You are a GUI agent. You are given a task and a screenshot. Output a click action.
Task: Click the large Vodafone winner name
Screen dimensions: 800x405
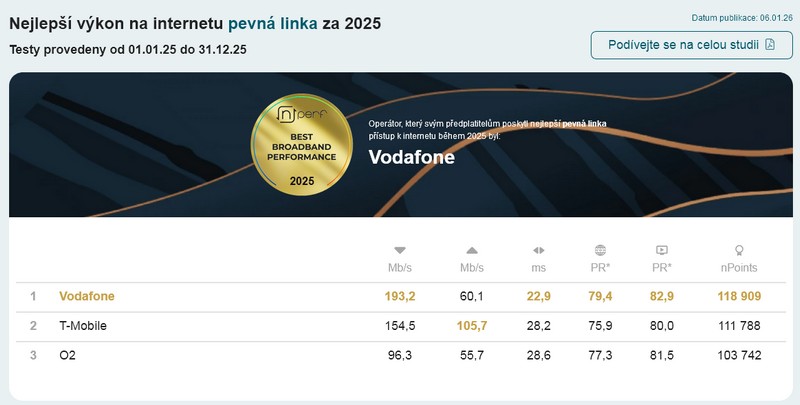[x=411, y=157]
